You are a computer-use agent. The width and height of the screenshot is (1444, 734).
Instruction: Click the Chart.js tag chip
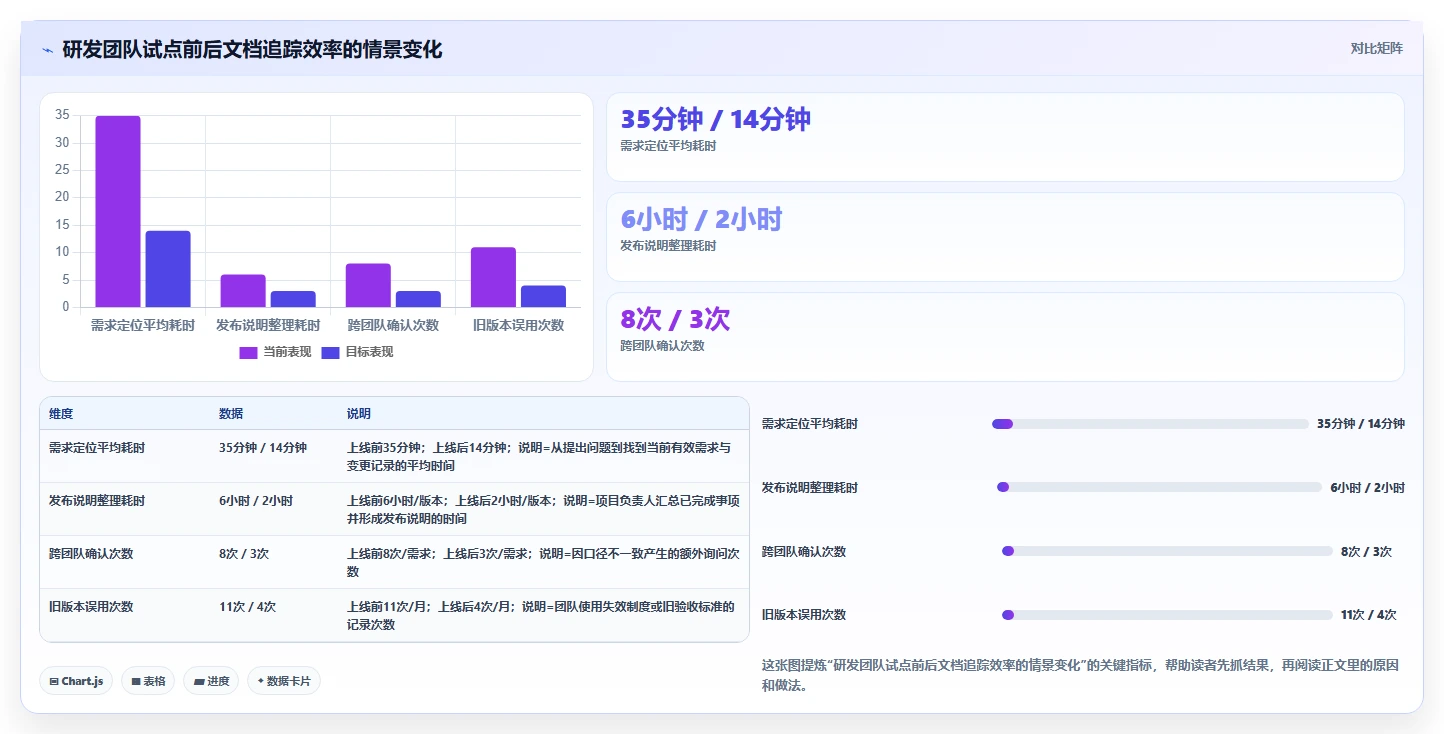77,681
